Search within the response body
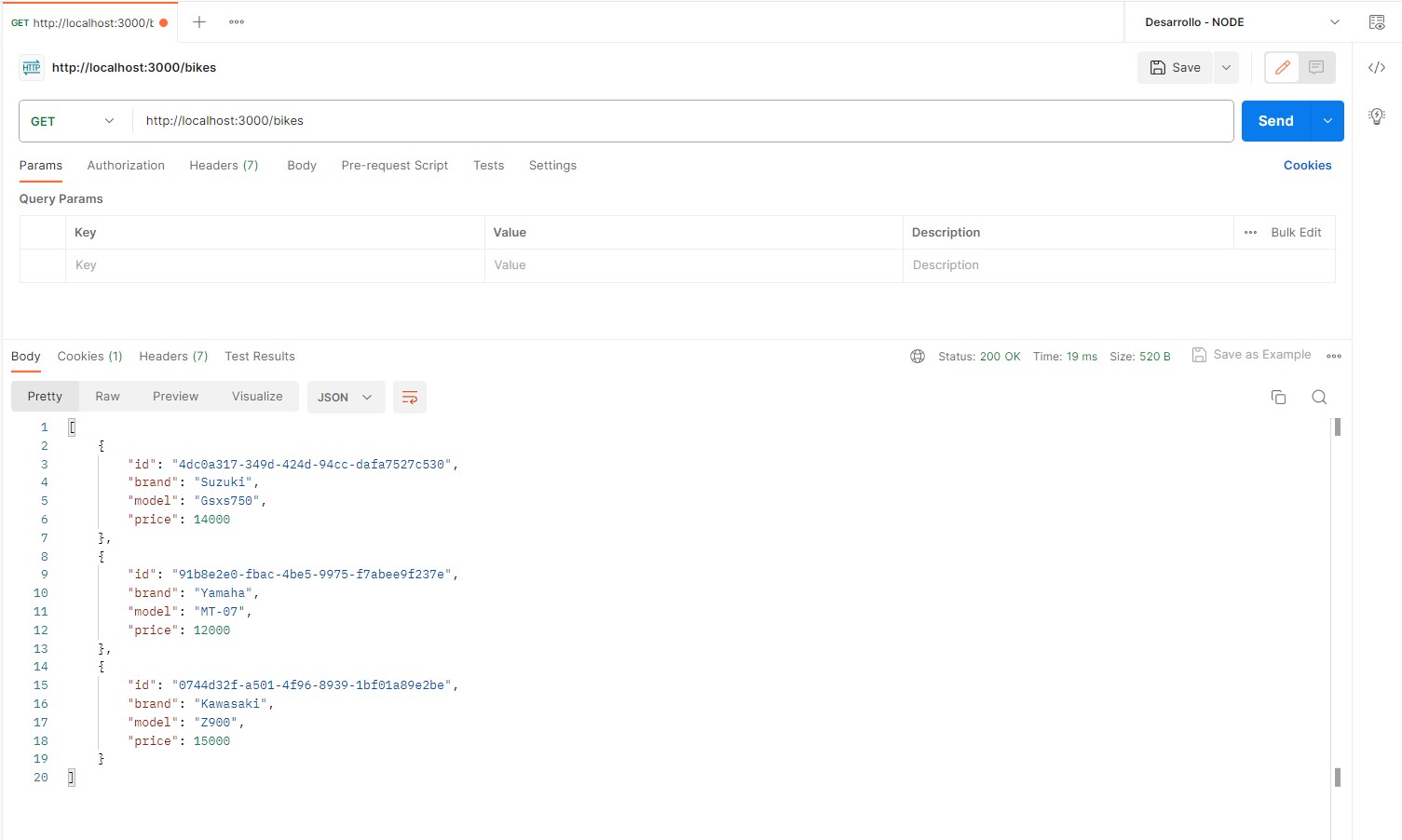The image size is (1402, 840). pos(1319,397)
